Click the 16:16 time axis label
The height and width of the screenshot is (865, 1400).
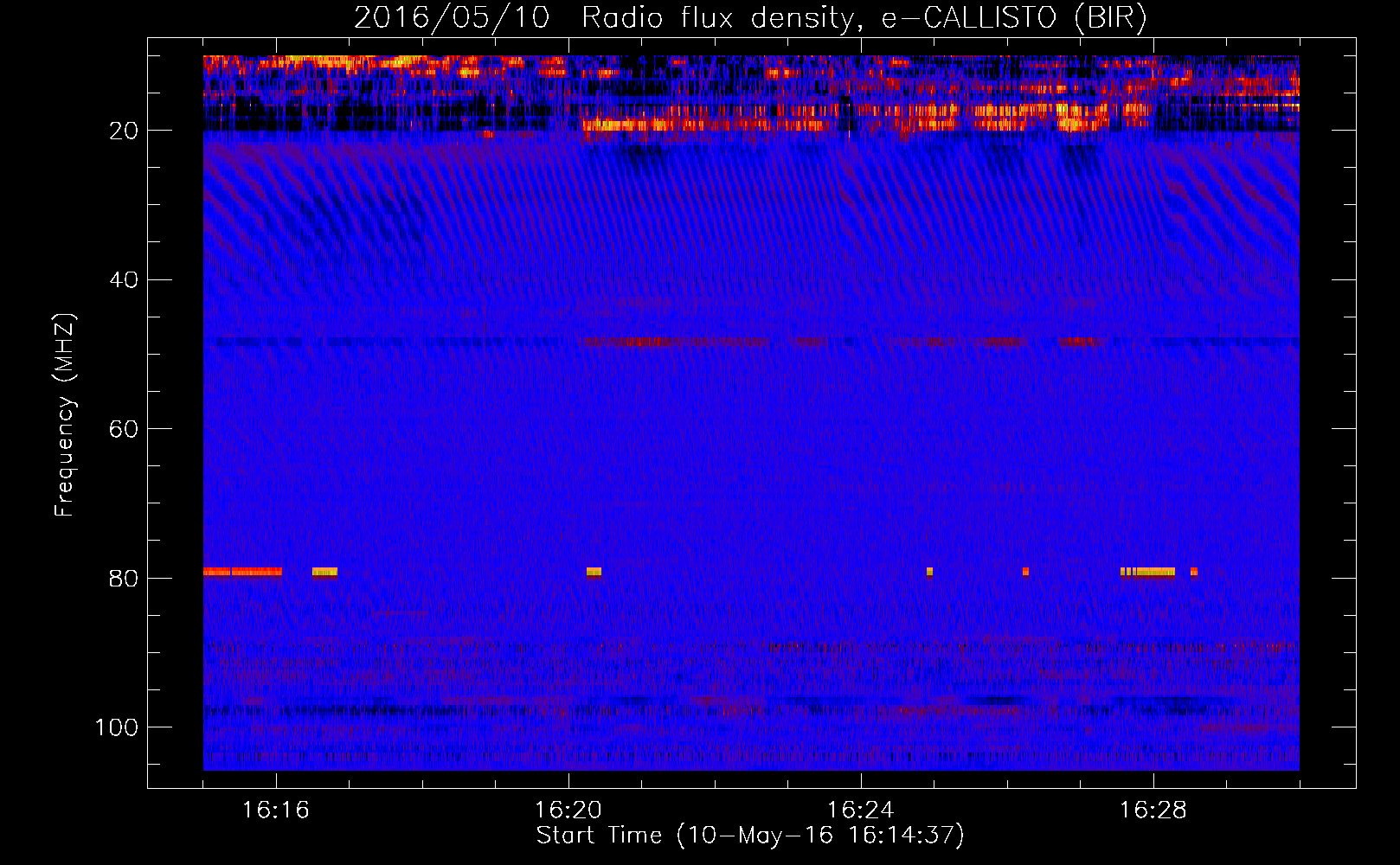276,811
